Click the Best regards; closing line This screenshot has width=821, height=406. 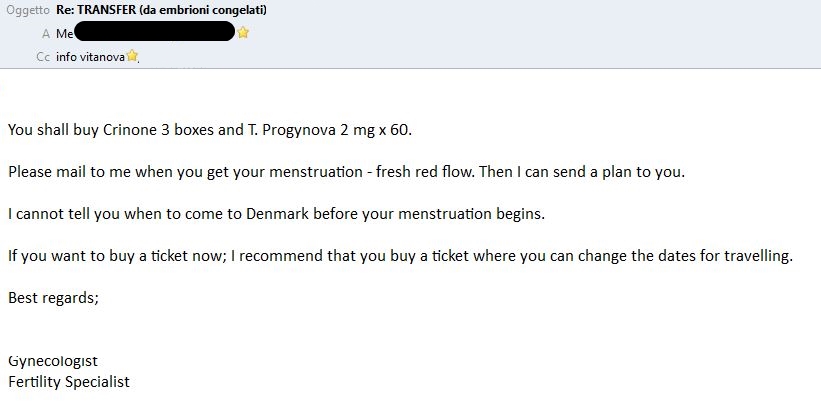[x=53, y=298]
